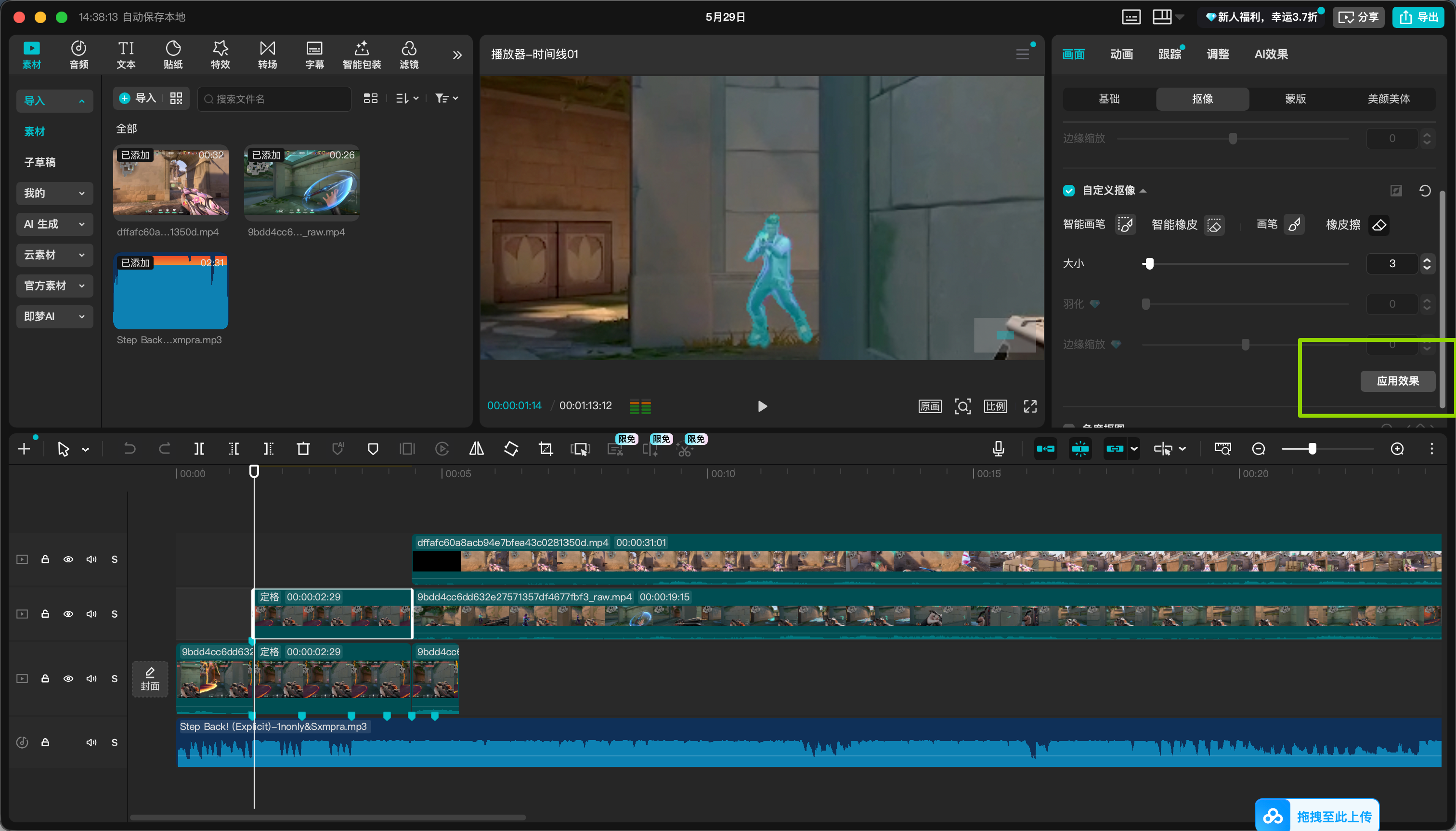
Task: Open the selection tool mode dropdown arrow
Action: click(x=86, y=450)
